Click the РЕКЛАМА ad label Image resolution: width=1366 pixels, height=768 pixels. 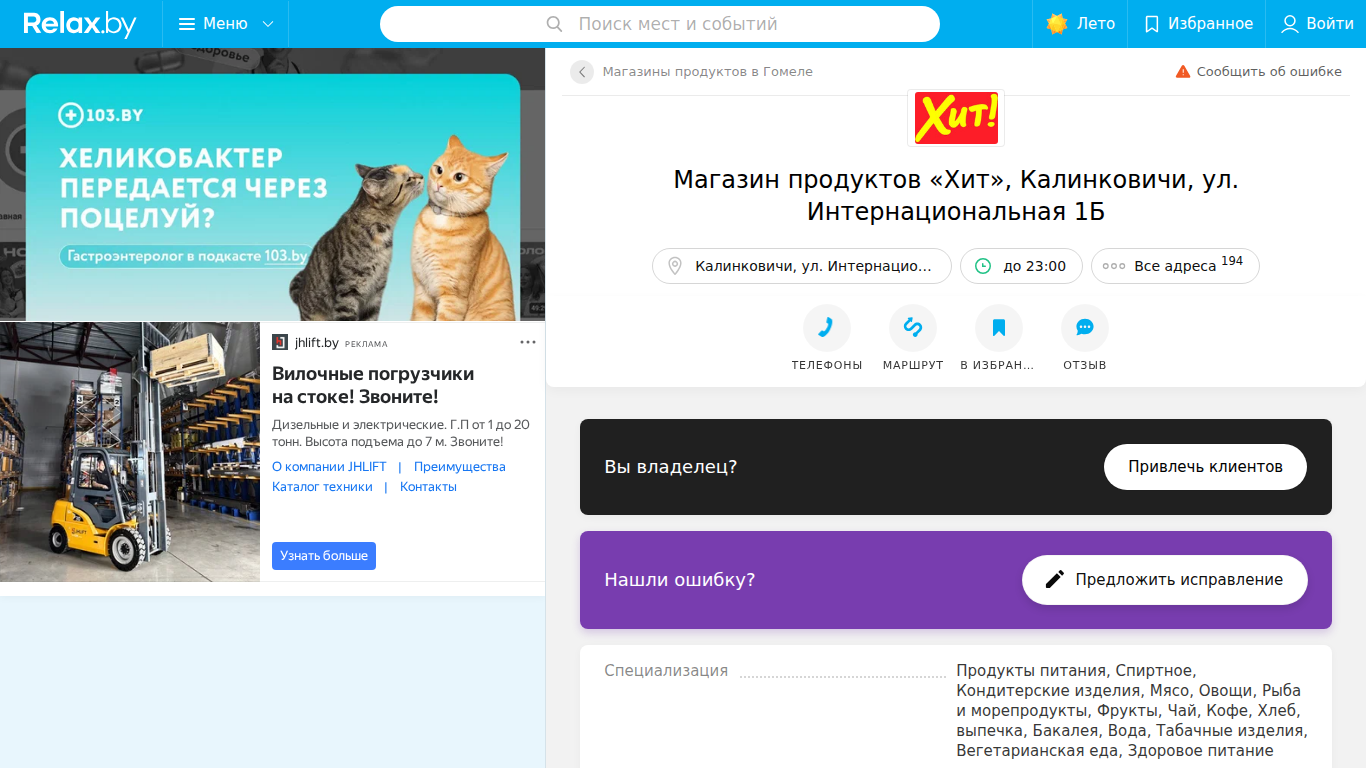coord(366,344)
